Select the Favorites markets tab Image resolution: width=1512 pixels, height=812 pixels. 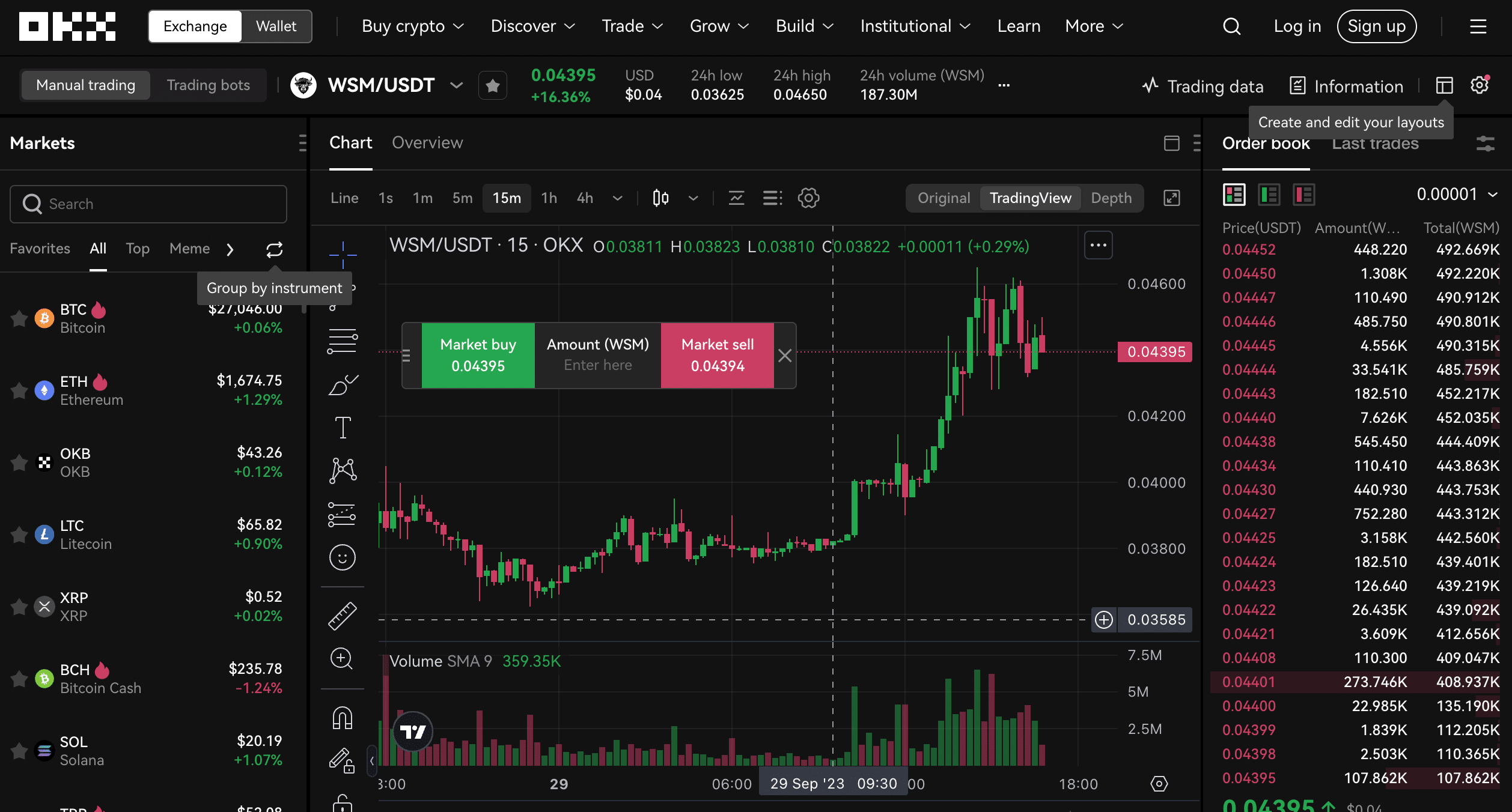40,249
